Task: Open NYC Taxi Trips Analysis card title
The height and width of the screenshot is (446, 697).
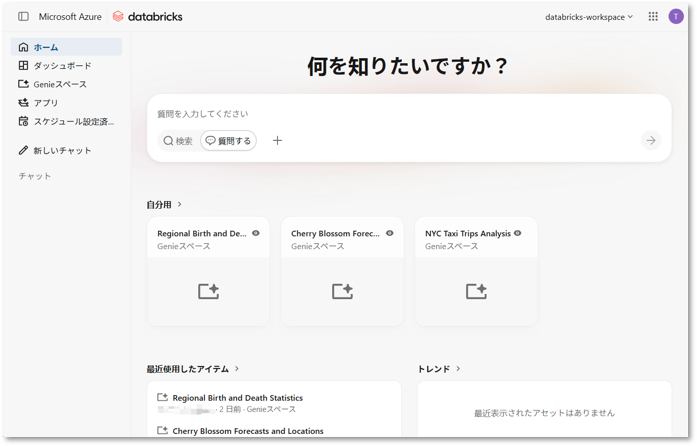Action: tap(468, 234)
